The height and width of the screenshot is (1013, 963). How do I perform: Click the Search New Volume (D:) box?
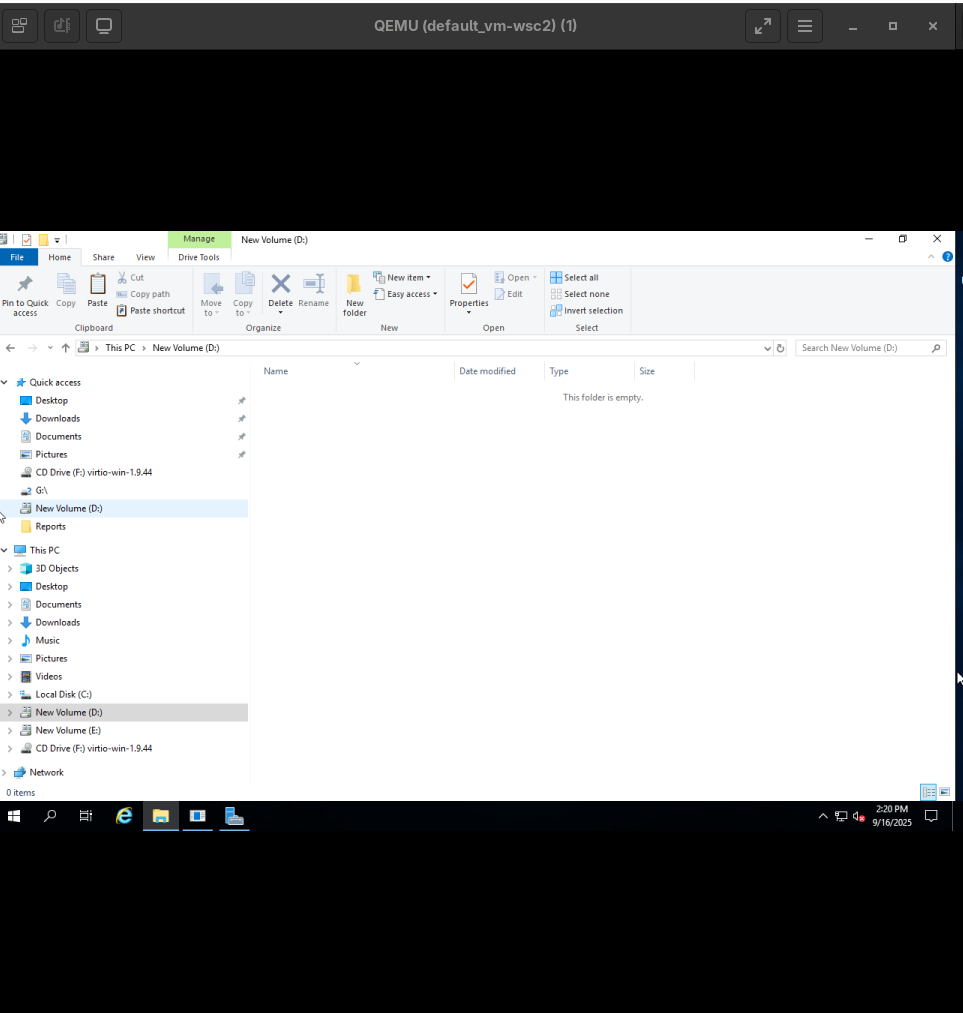click(x=871, y=348)
